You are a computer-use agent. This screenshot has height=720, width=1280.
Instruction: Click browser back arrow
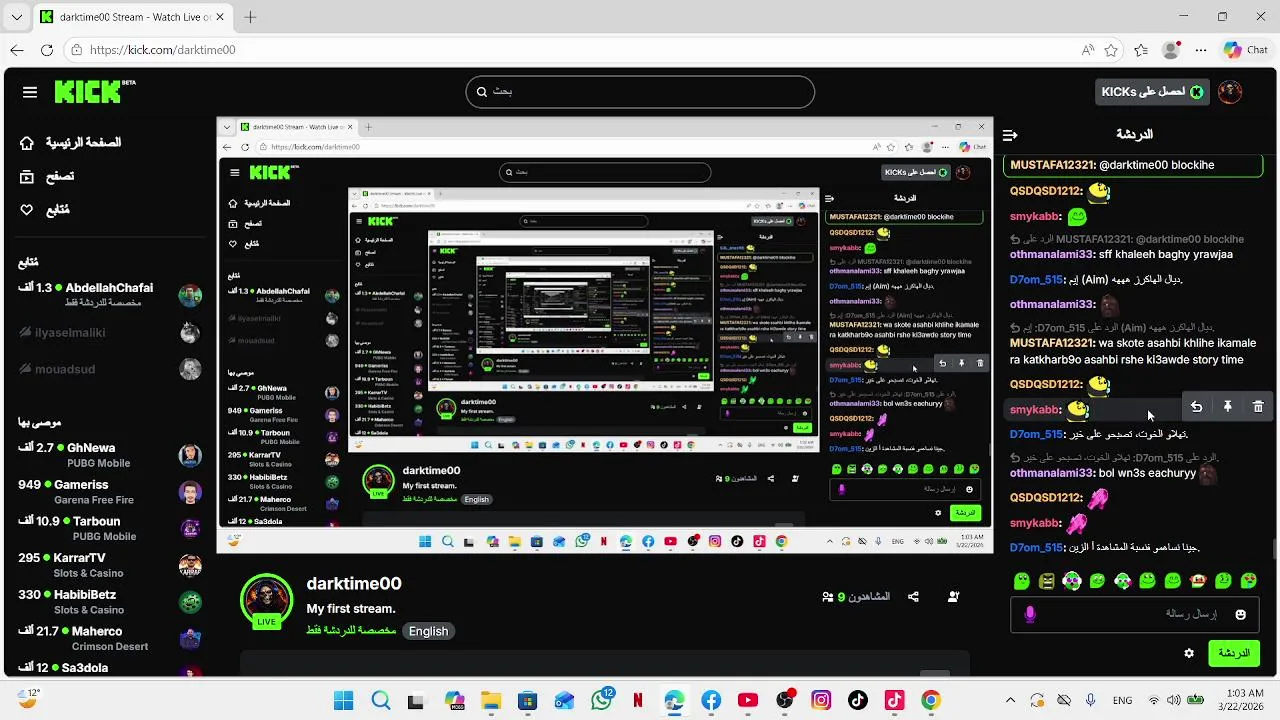coord(17,50)
